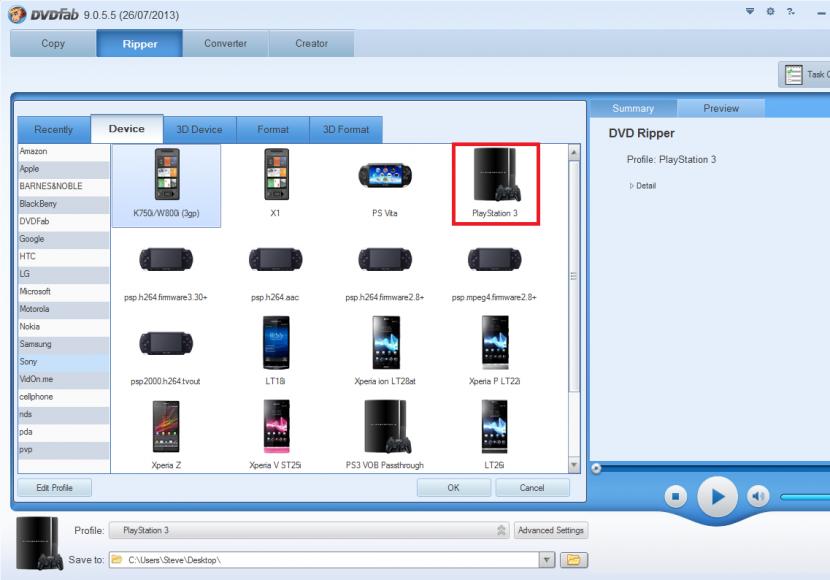Viewport: 830px width, 580px height.
Task: Show the Recently used profiles tab
Action: (53, 130)
